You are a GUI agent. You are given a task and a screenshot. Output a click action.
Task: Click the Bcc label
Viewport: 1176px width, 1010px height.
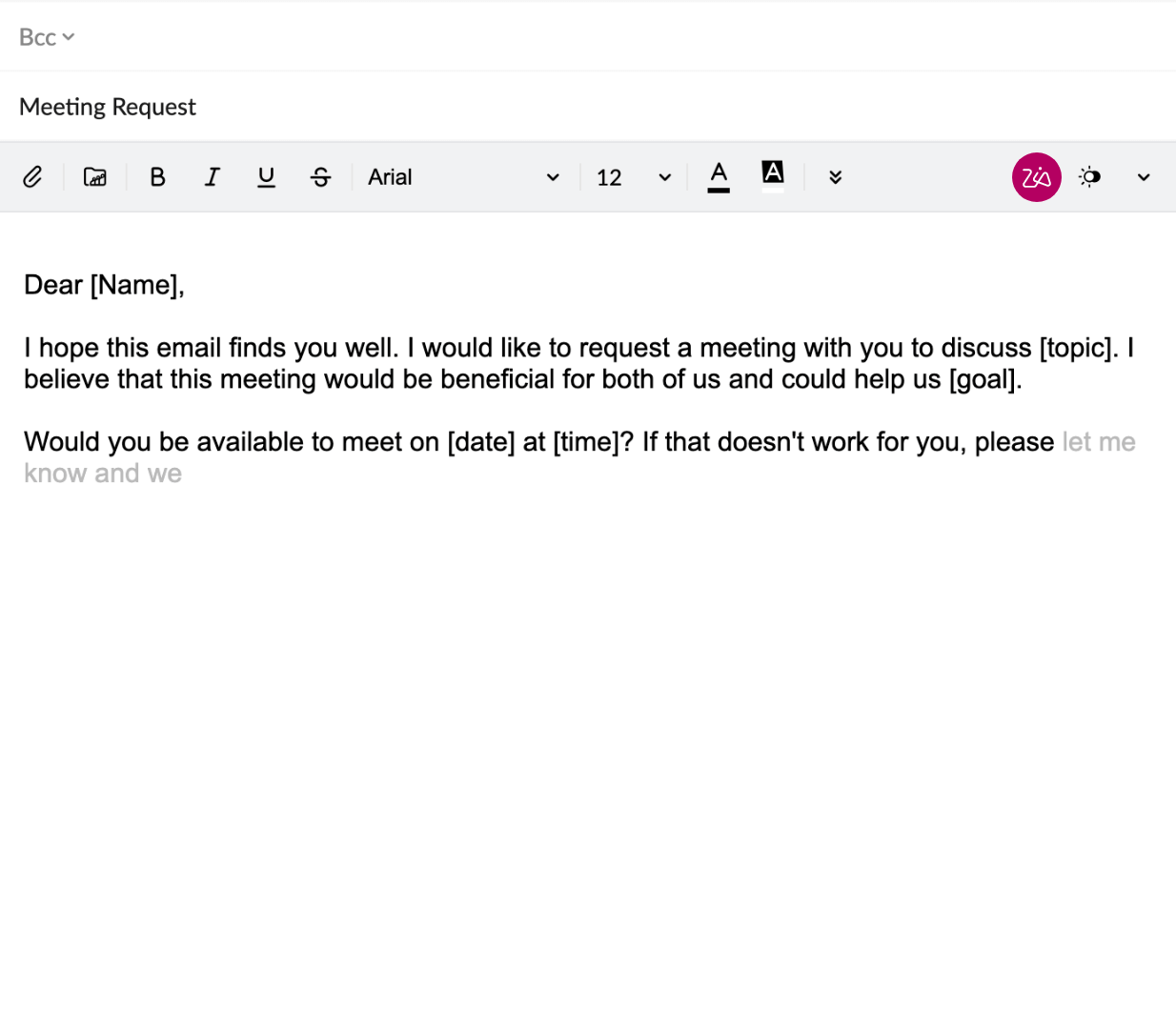pyautogui.click(x=38, y=37)
